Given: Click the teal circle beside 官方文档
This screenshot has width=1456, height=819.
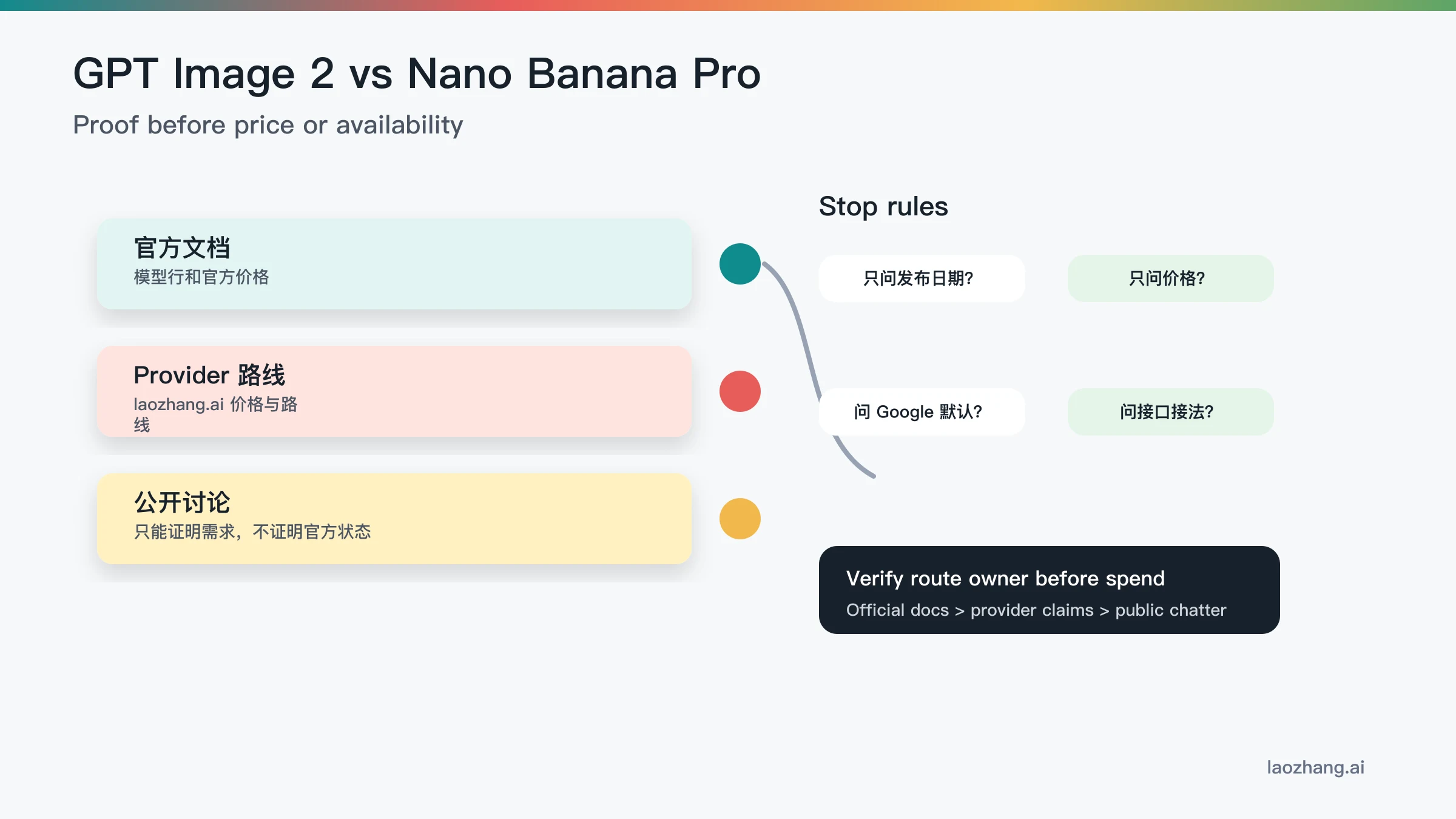Looking at the screenshot, I should 740,264.
